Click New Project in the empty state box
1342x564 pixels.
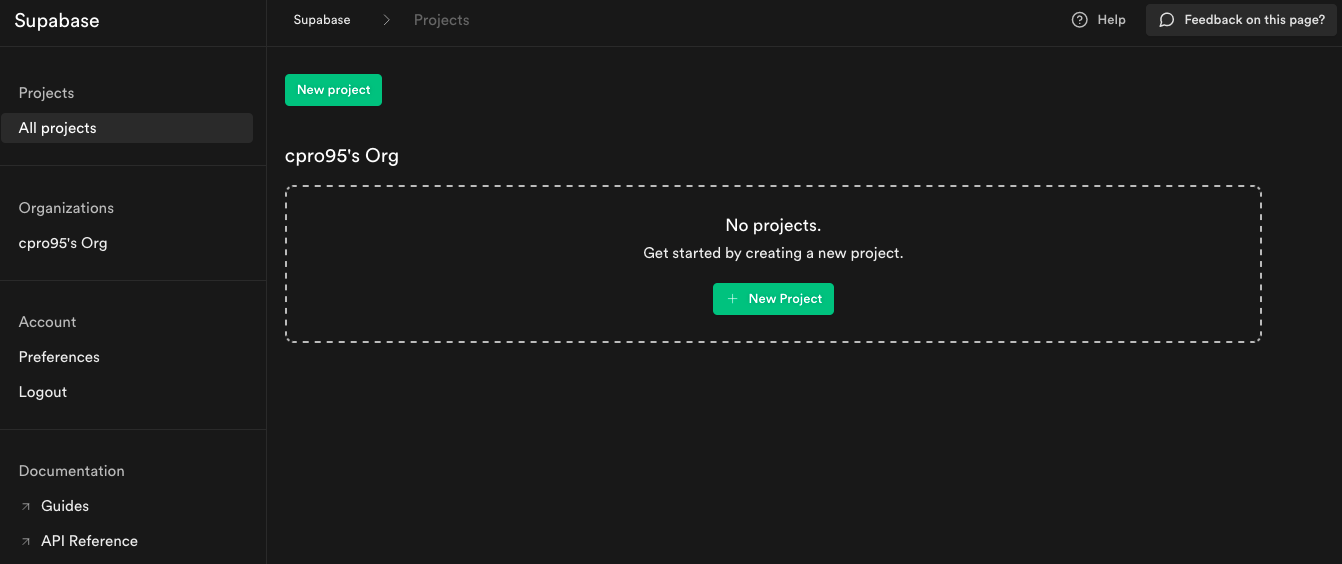point(773,299)
